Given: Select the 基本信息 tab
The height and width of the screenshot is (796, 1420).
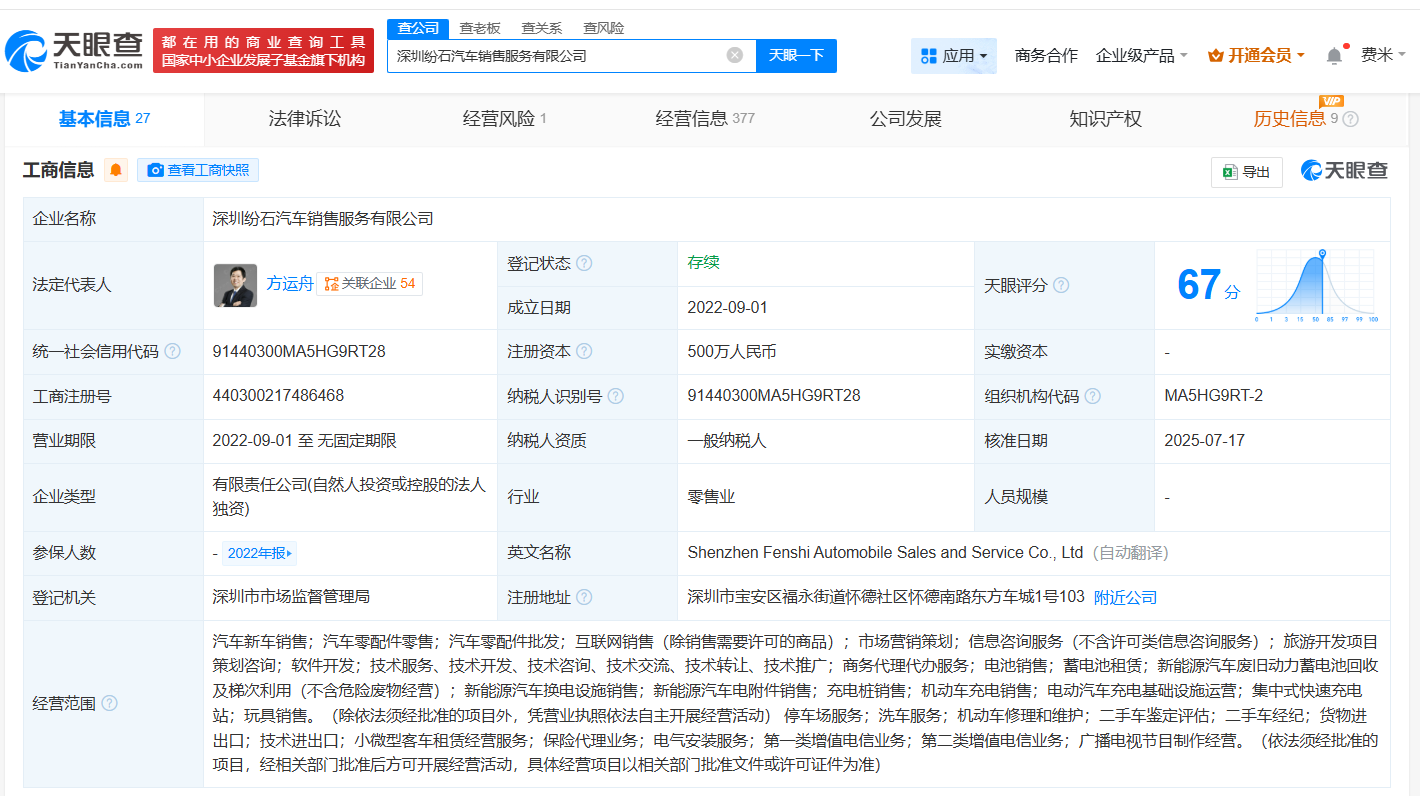Looking at the screenshot, I should pos(104,119).
